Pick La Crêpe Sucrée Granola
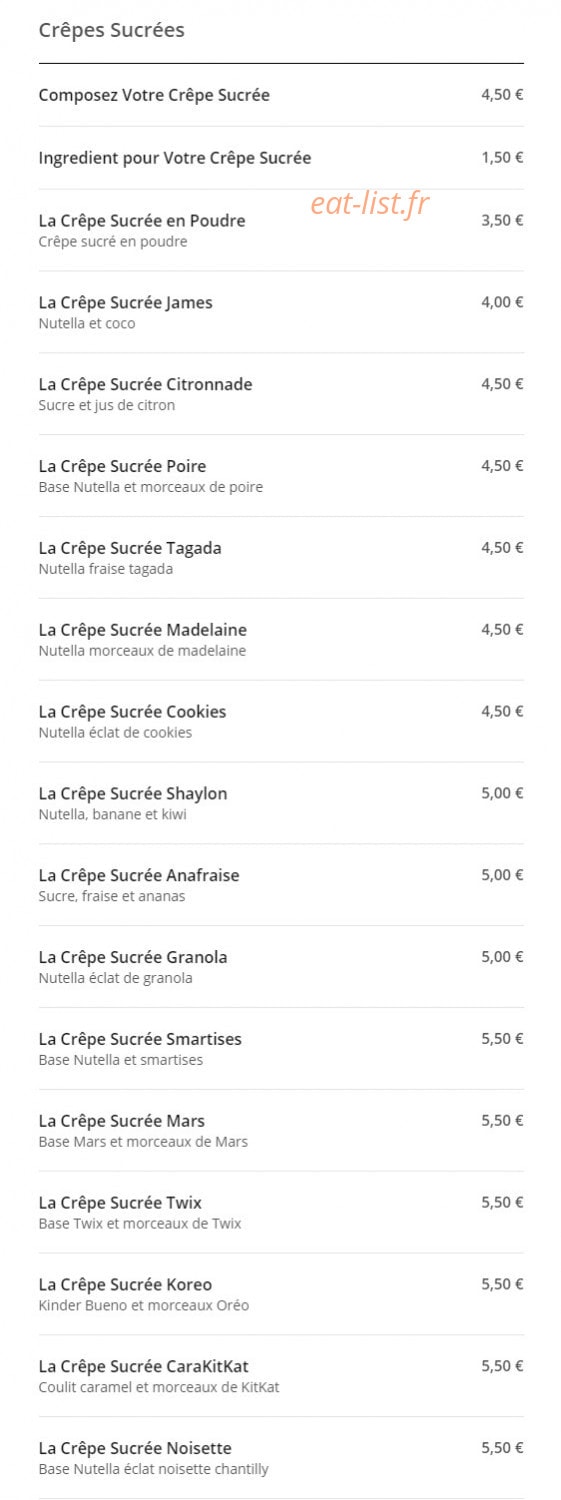This screenshot has width=561, height=1500. [x=281, y=967]
